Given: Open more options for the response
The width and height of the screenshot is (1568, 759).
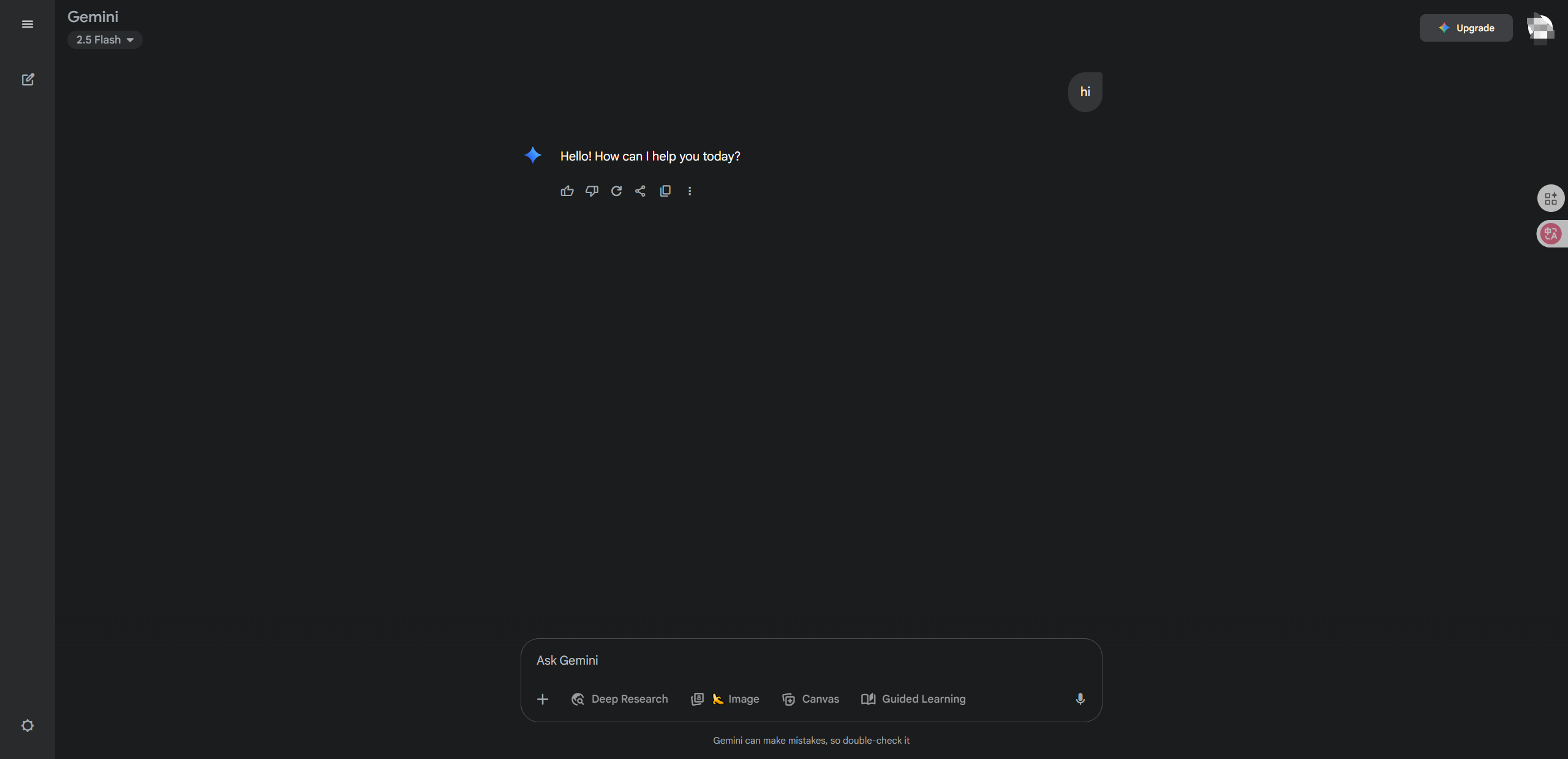Looking at the screenshot, I should (x=690, y=191).
